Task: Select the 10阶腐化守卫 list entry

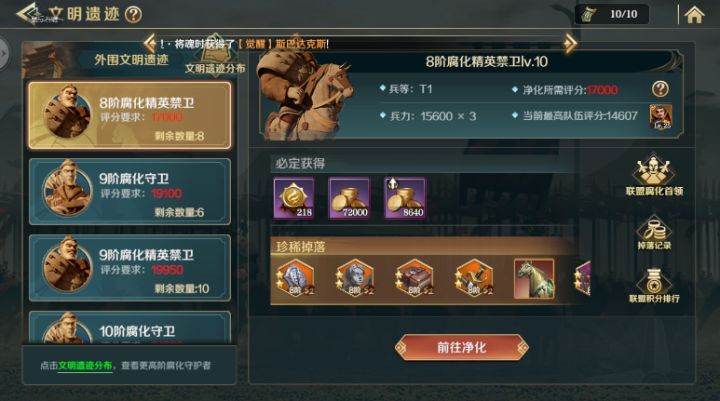Action: pos(129,328)
